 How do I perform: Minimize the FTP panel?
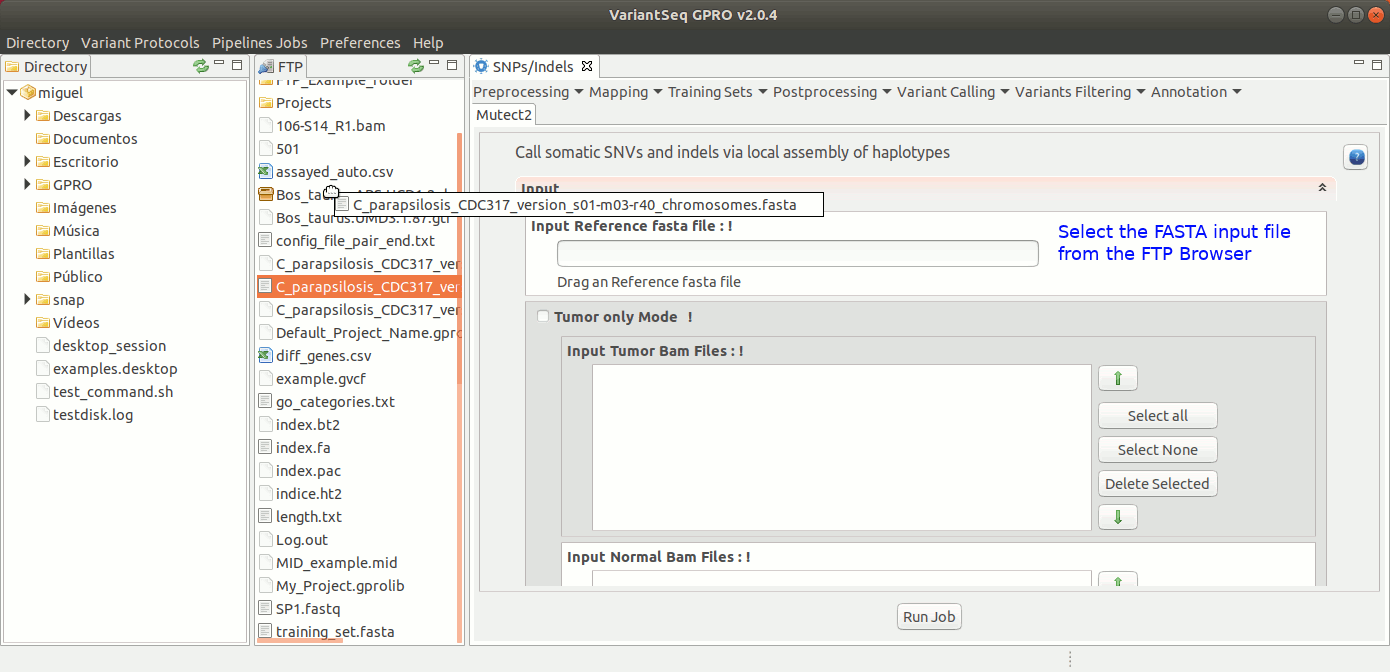point(435,65)
